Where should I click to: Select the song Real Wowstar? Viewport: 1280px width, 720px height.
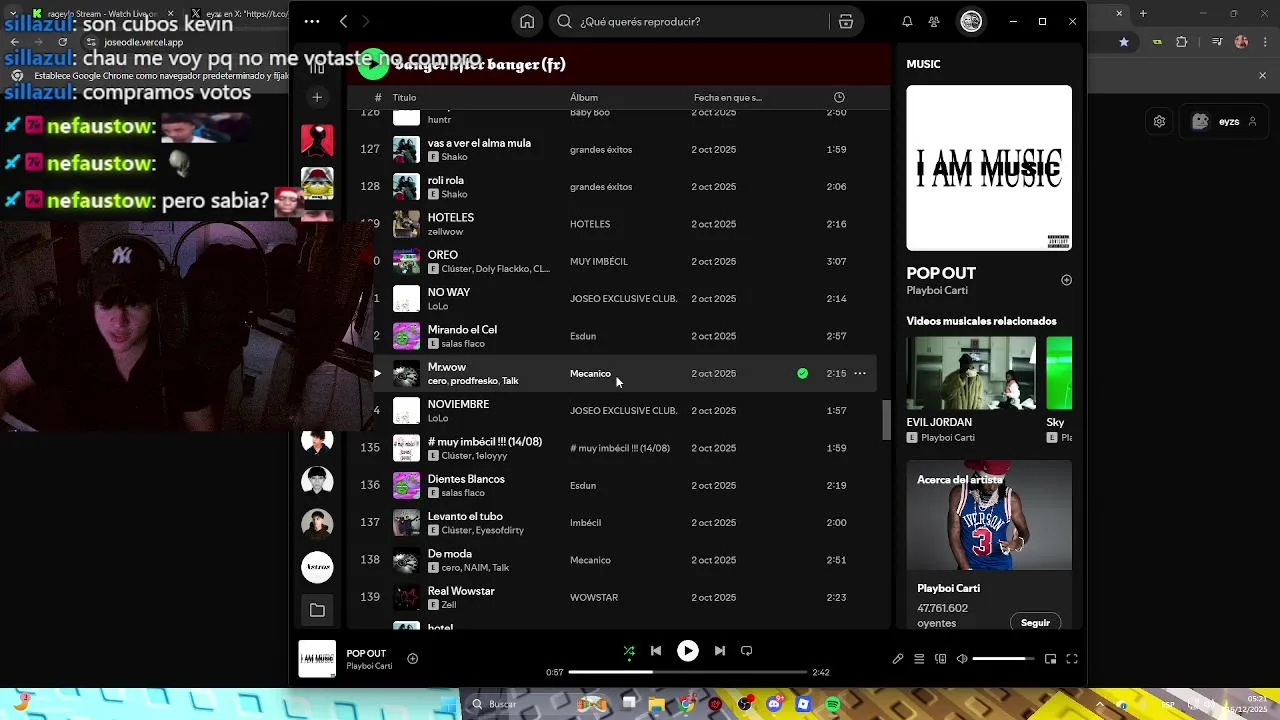[461, 591]
